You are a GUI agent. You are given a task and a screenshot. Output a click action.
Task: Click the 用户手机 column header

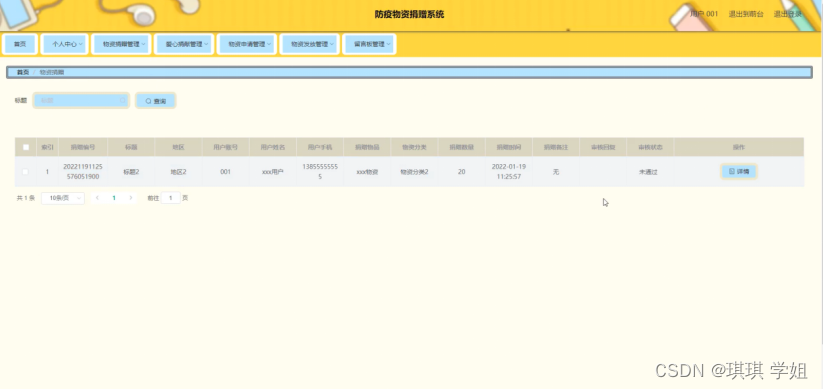(x=320, y=148)
